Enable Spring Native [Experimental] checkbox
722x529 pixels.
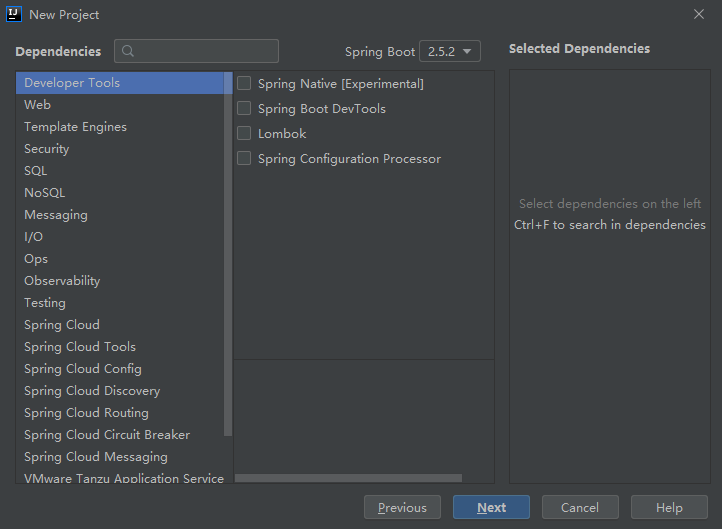tap(244, 83)
